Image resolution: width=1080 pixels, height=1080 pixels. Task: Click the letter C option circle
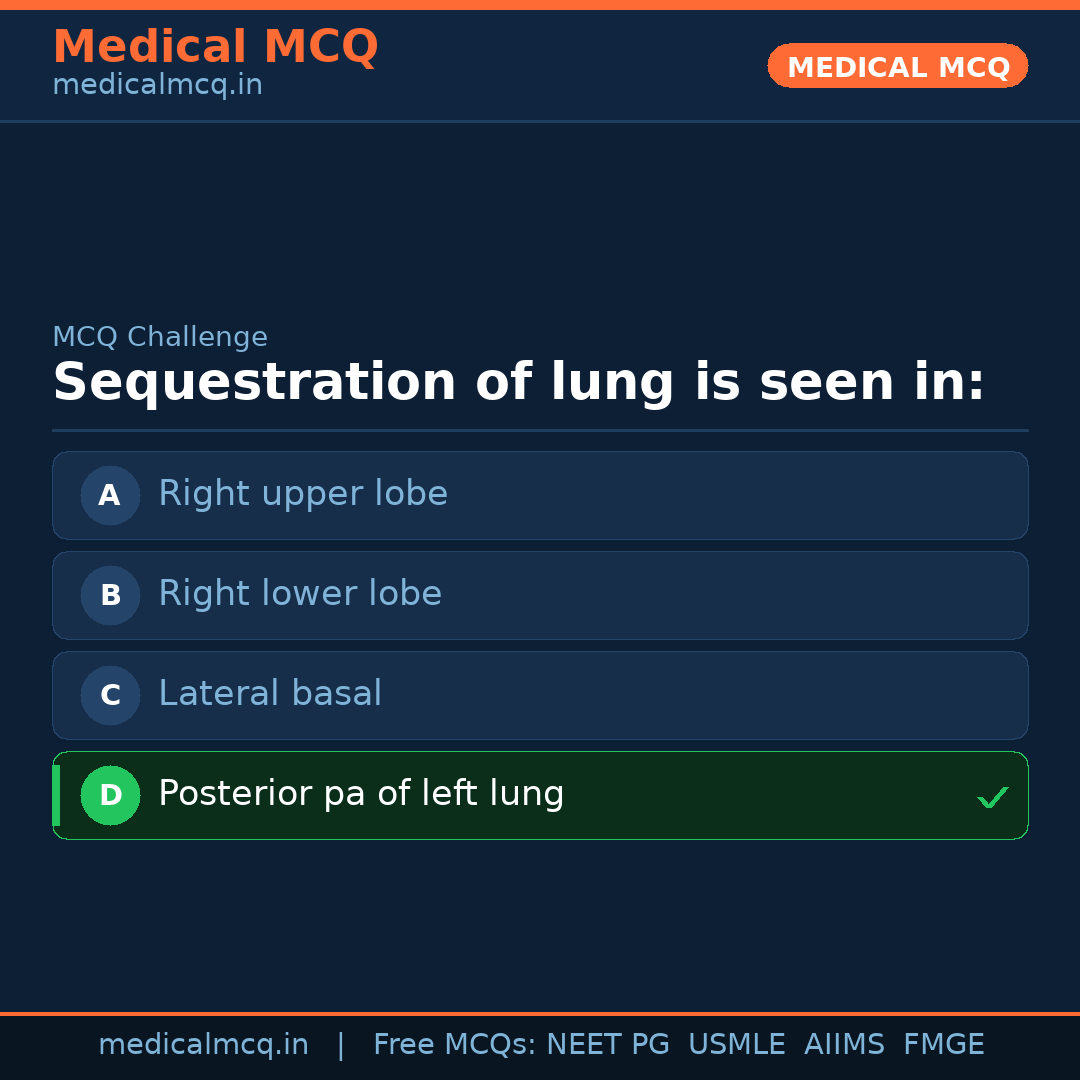(110, 695)
